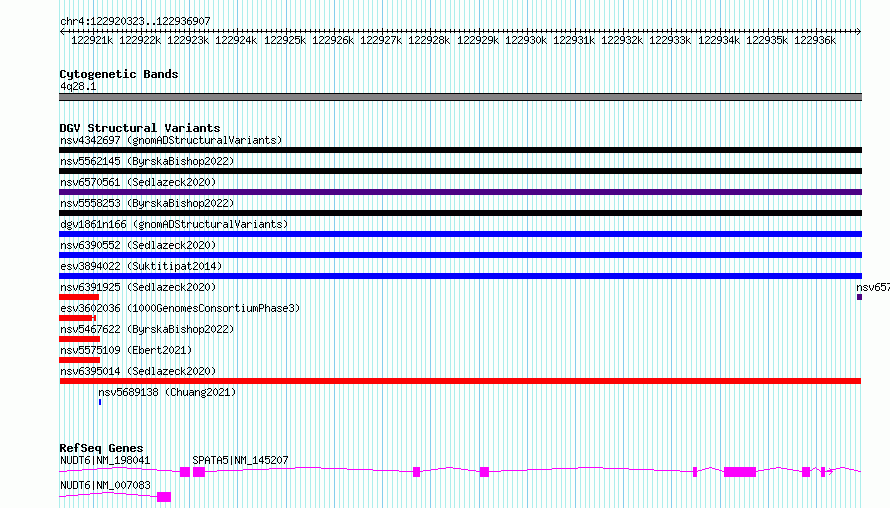Click the left arrow end of the ruler
The height and width of the screenshot is (508, 890).
(62, 31)
